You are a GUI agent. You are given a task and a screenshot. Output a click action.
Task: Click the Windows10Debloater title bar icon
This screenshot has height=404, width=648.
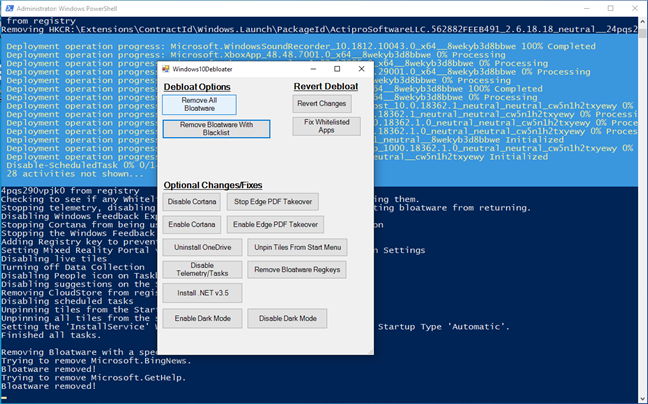(x=166, y=69)
